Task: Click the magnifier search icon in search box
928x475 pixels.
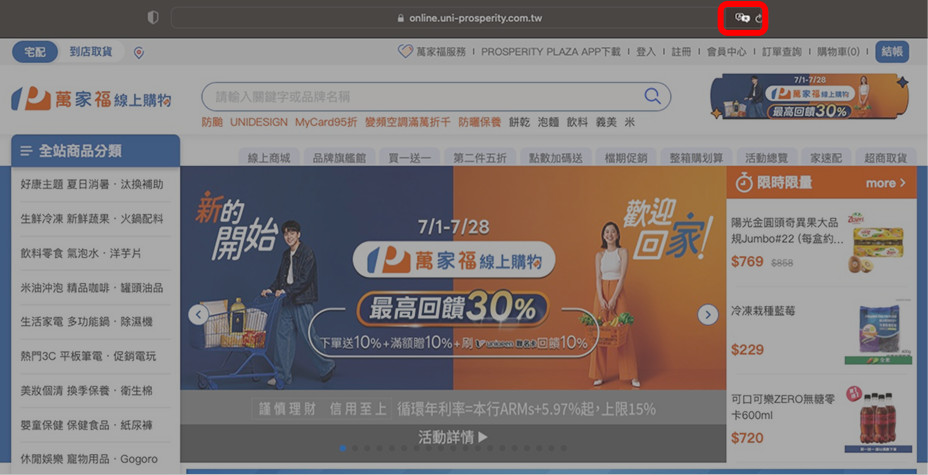Action: pyautogui.click(x=652, y=96)
